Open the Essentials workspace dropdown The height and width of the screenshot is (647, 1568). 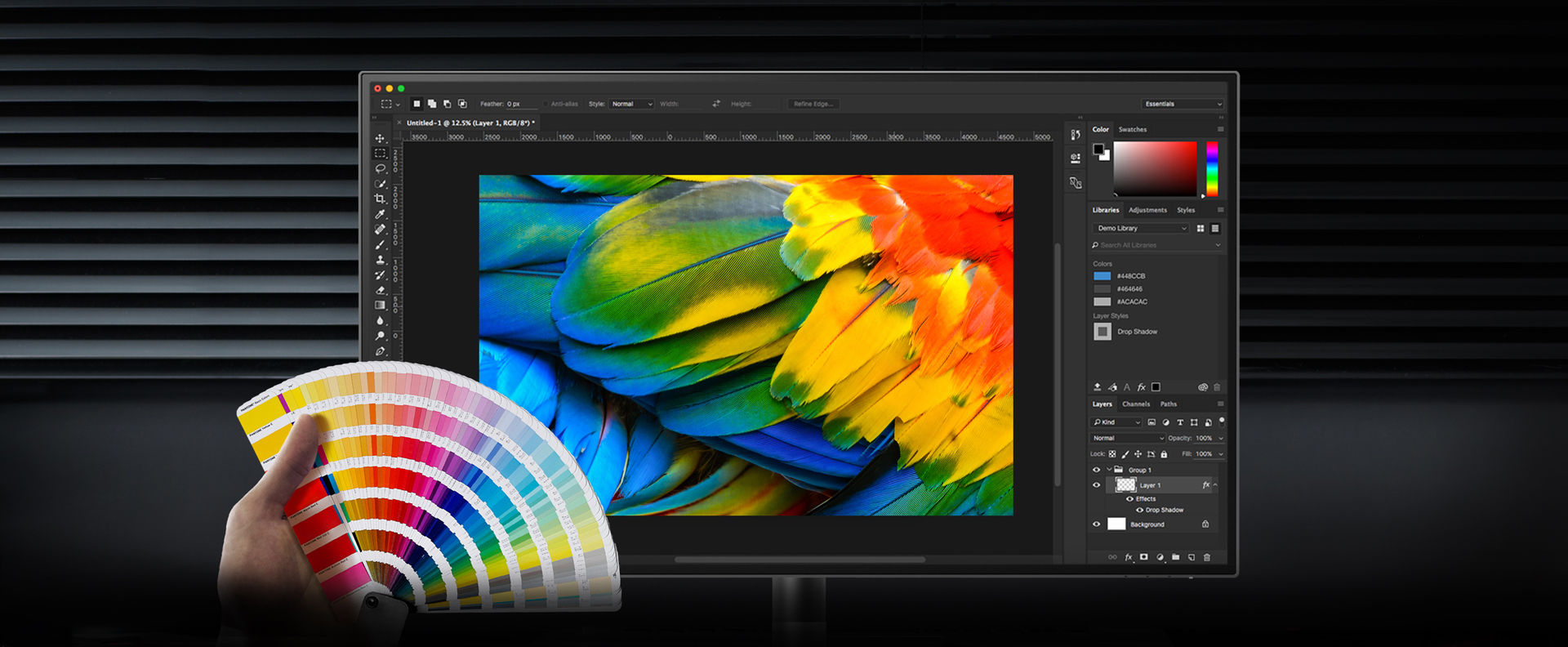click(1183, 104)
